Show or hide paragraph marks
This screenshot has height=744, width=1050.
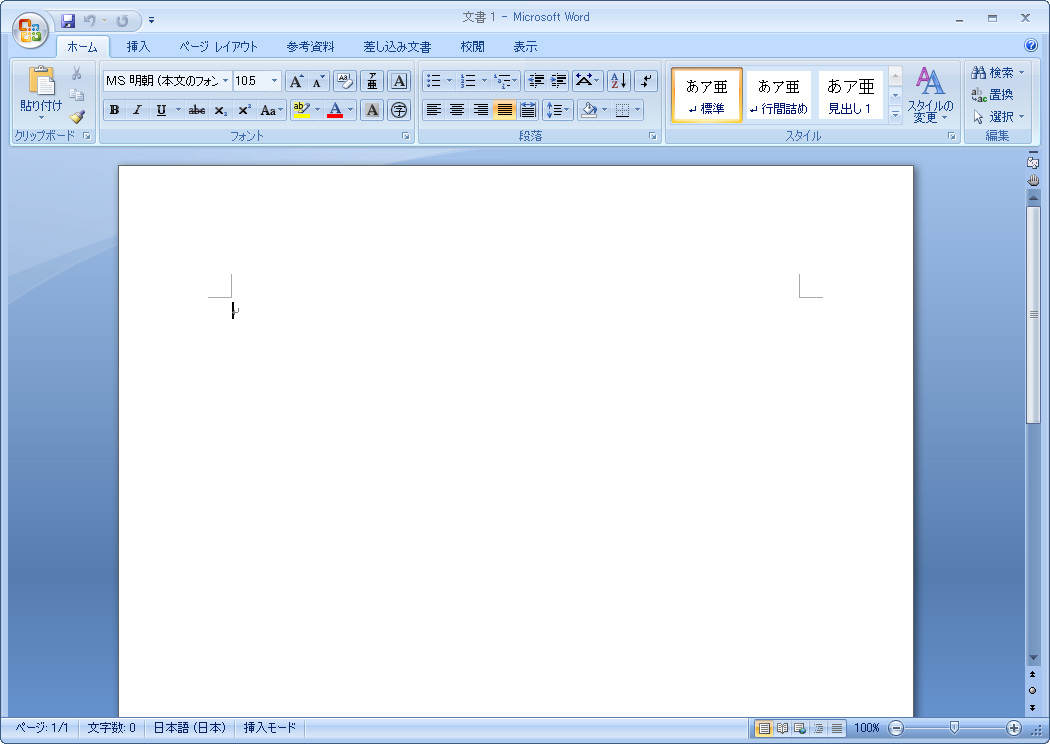(x=646, y=81)
